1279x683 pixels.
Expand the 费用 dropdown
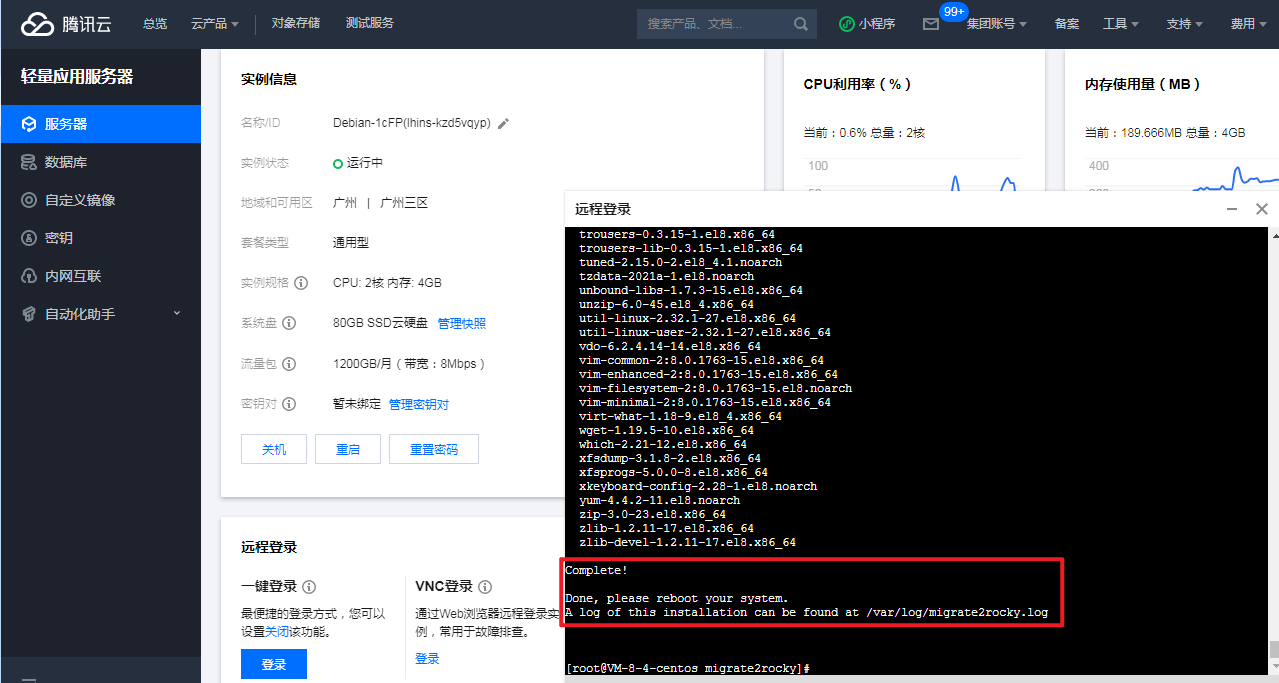[1249, 24]
